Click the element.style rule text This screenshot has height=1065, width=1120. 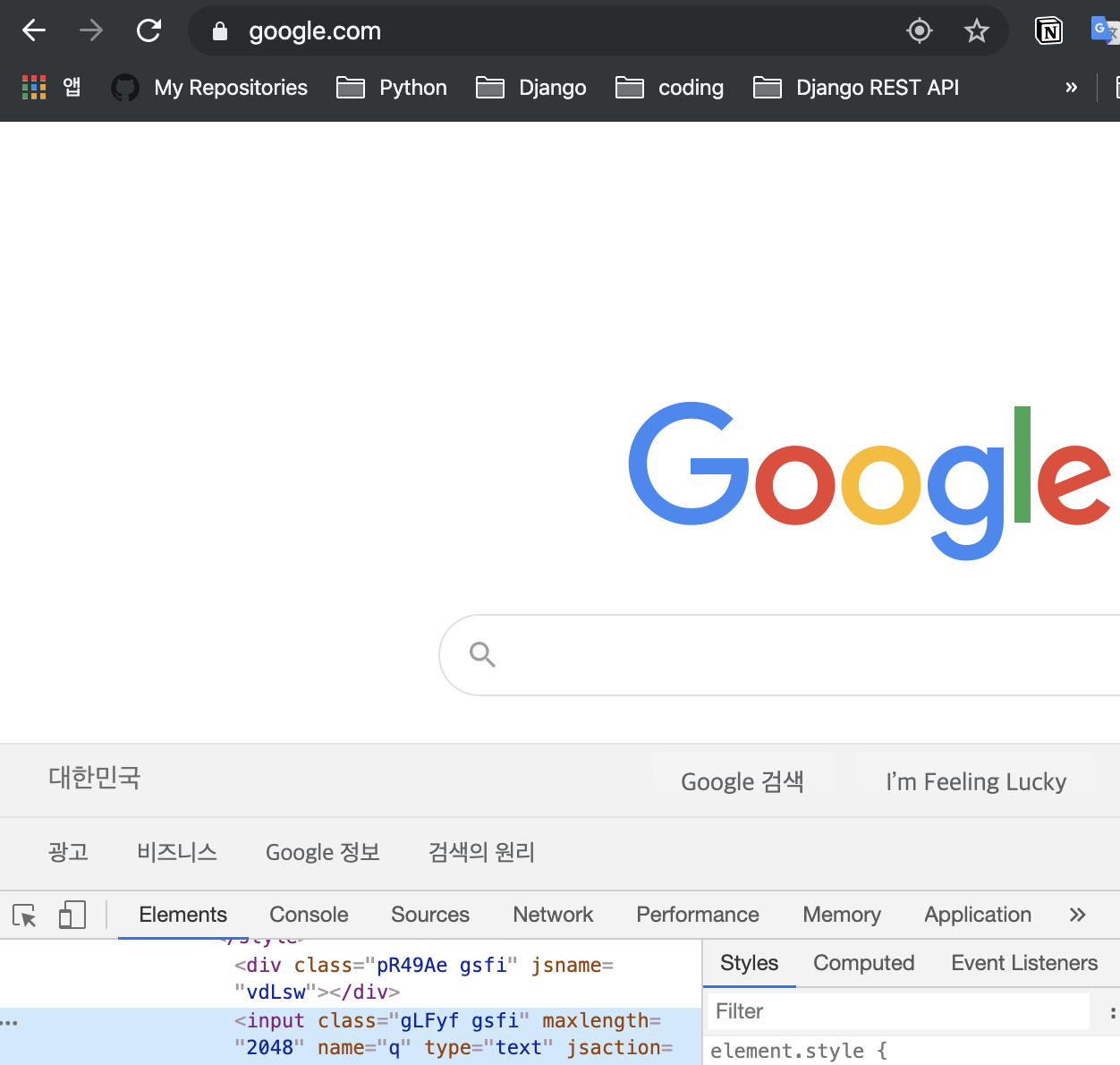pyautogui.click(x=799, y=1051)
